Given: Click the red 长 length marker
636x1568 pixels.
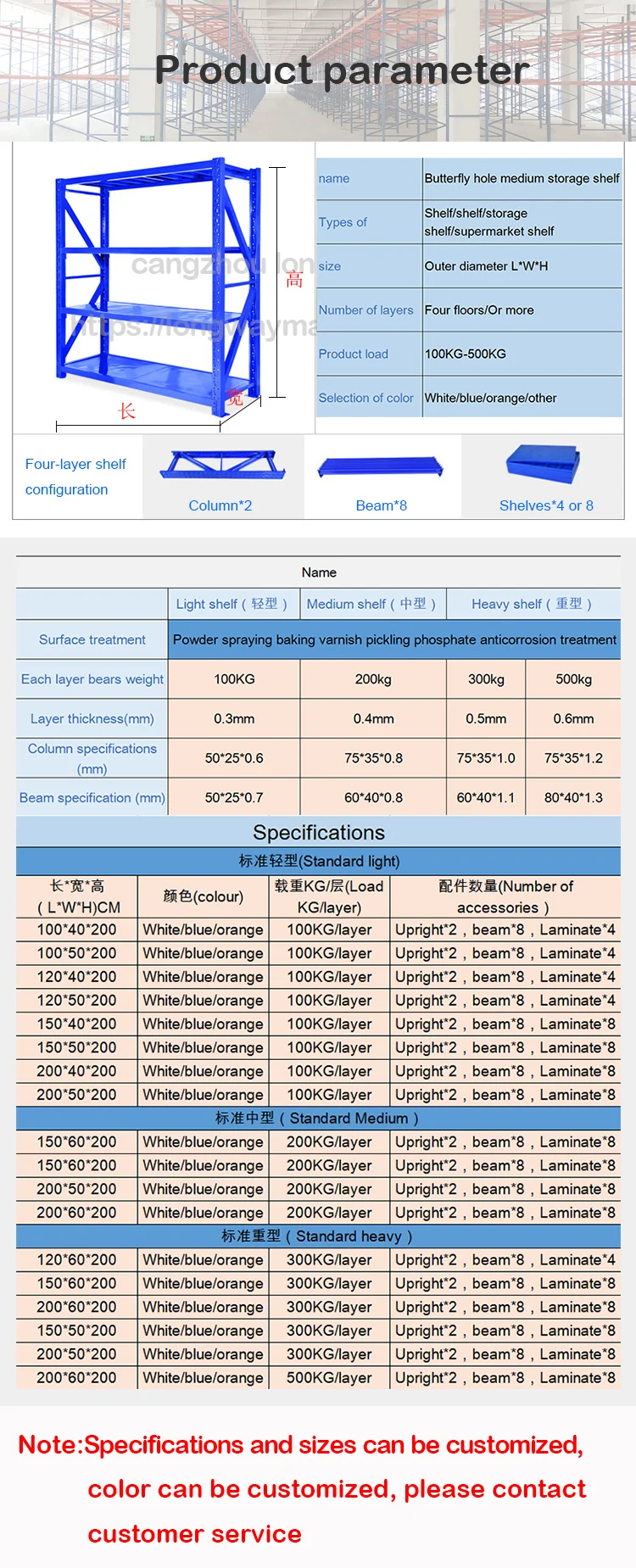Looking at the screenshot, I should 126,411.
